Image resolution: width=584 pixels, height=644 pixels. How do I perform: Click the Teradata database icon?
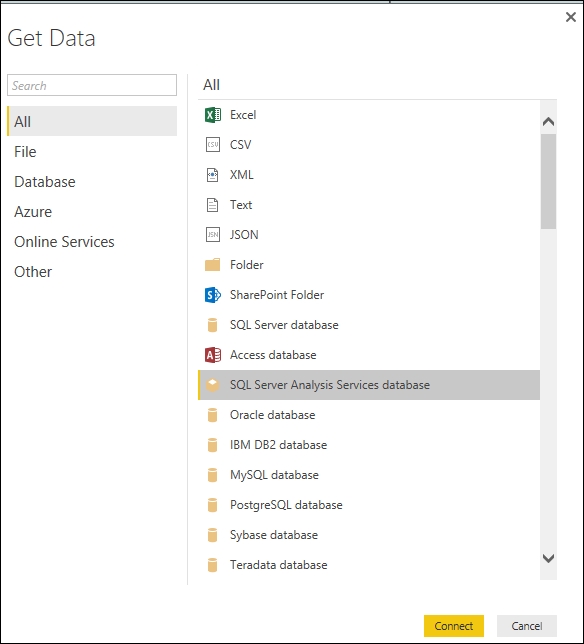[x=212, y=565]
